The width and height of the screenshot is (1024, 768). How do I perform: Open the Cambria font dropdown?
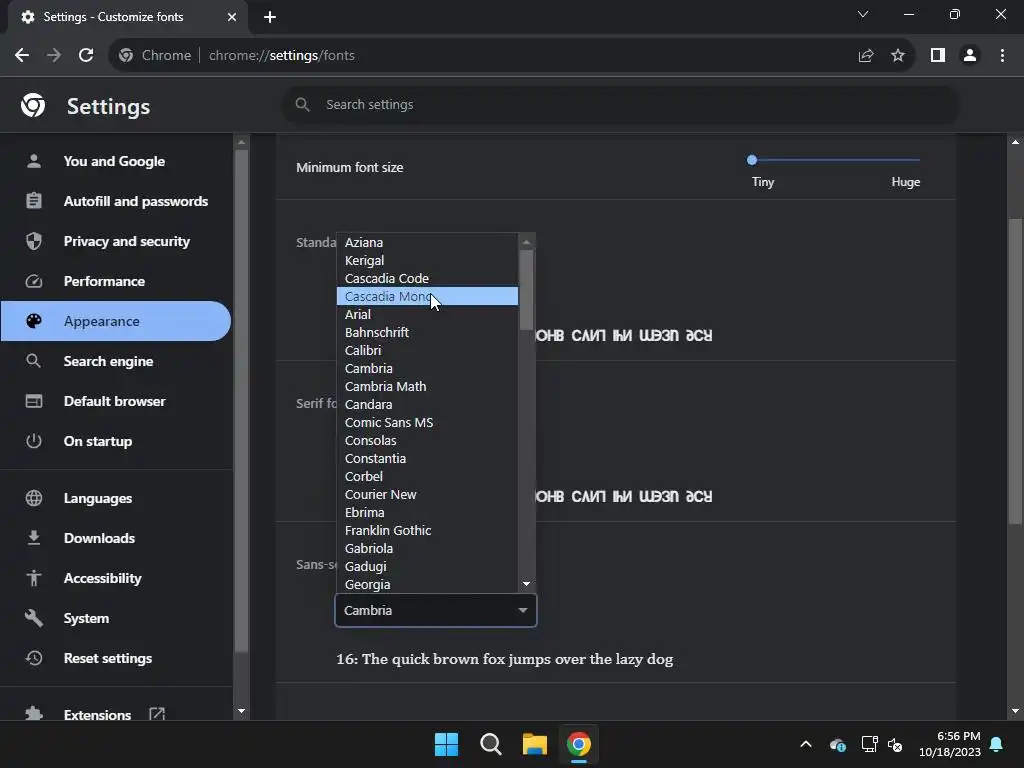click(436, 610)
